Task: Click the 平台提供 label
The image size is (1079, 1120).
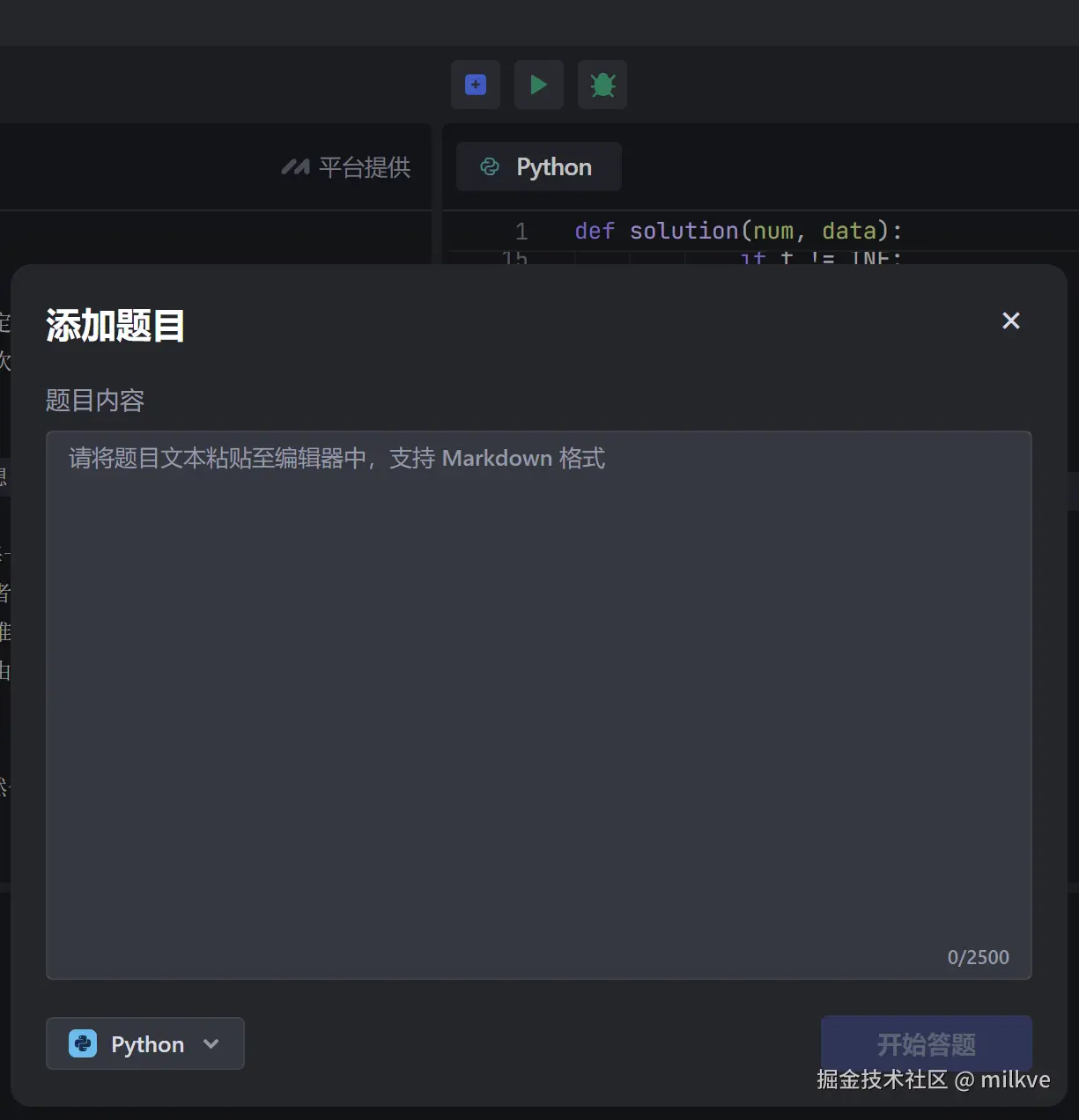Action: 365,167
